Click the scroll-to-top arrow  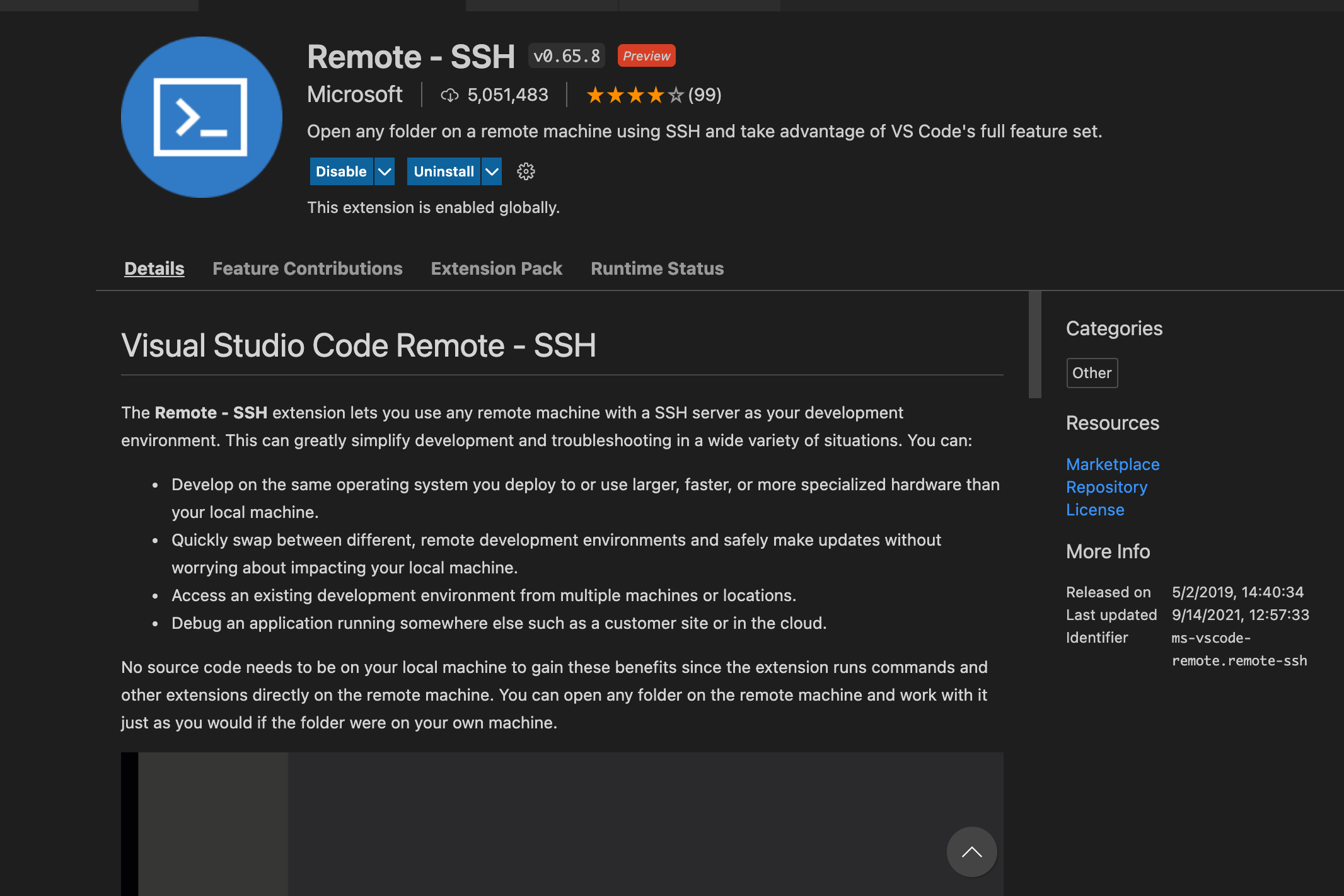pos(971,852)
